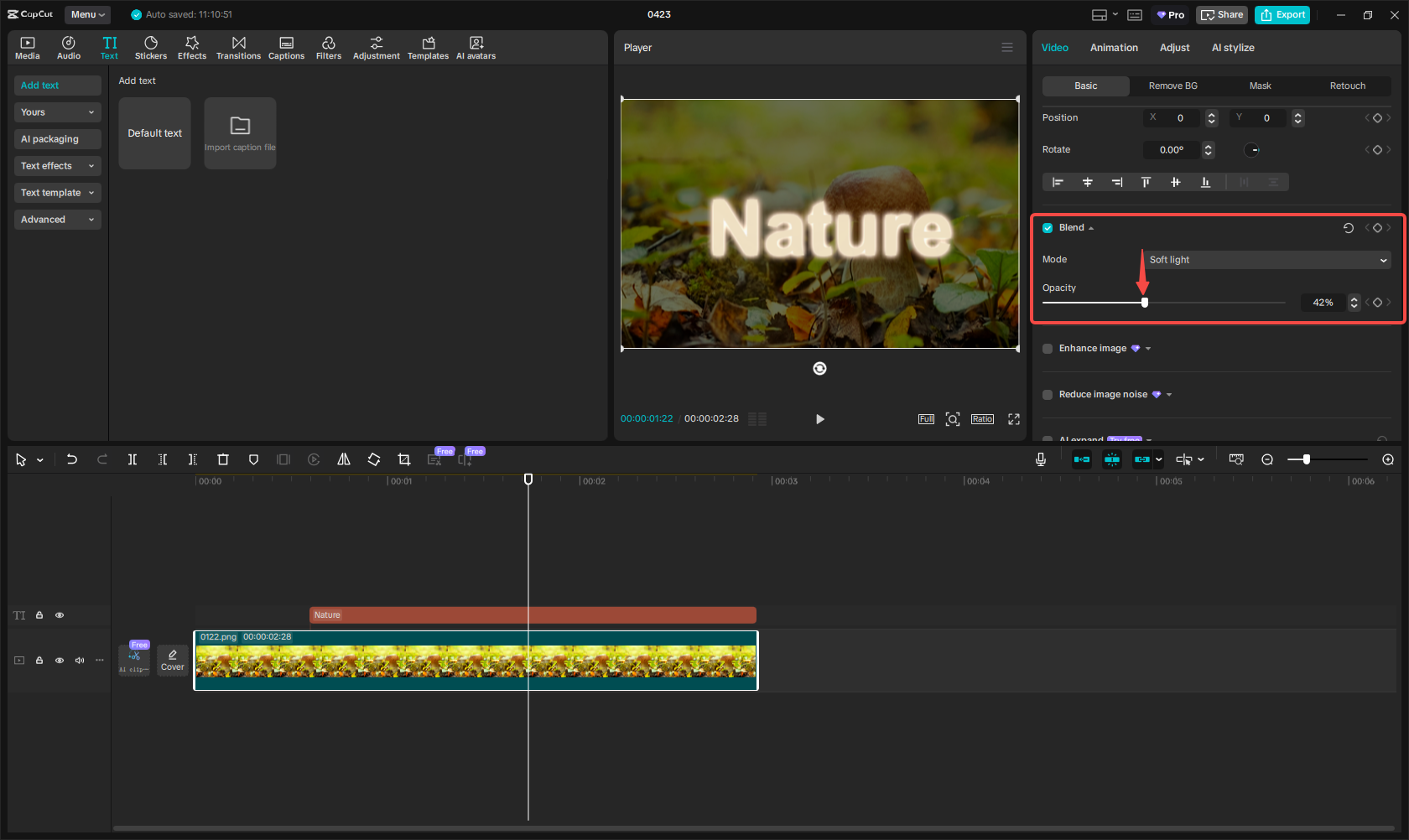Hide the text track with eye icon

pyautogui.click(x=60, y=615)
